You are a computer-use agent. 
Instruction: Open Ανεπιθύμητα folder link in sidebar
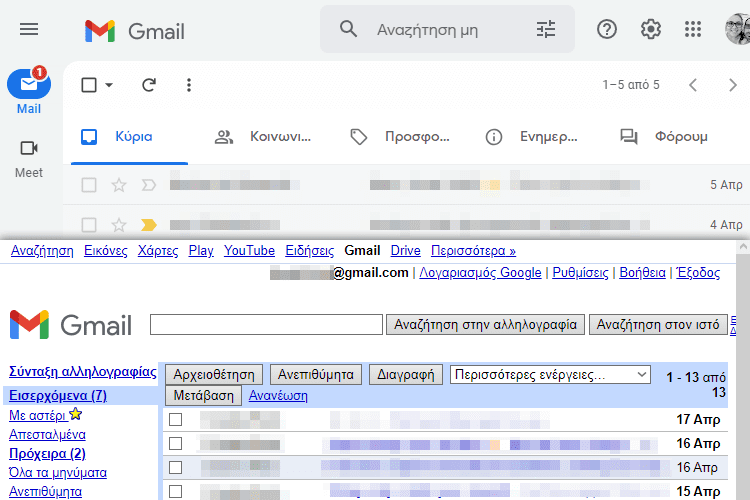[45, 491]
